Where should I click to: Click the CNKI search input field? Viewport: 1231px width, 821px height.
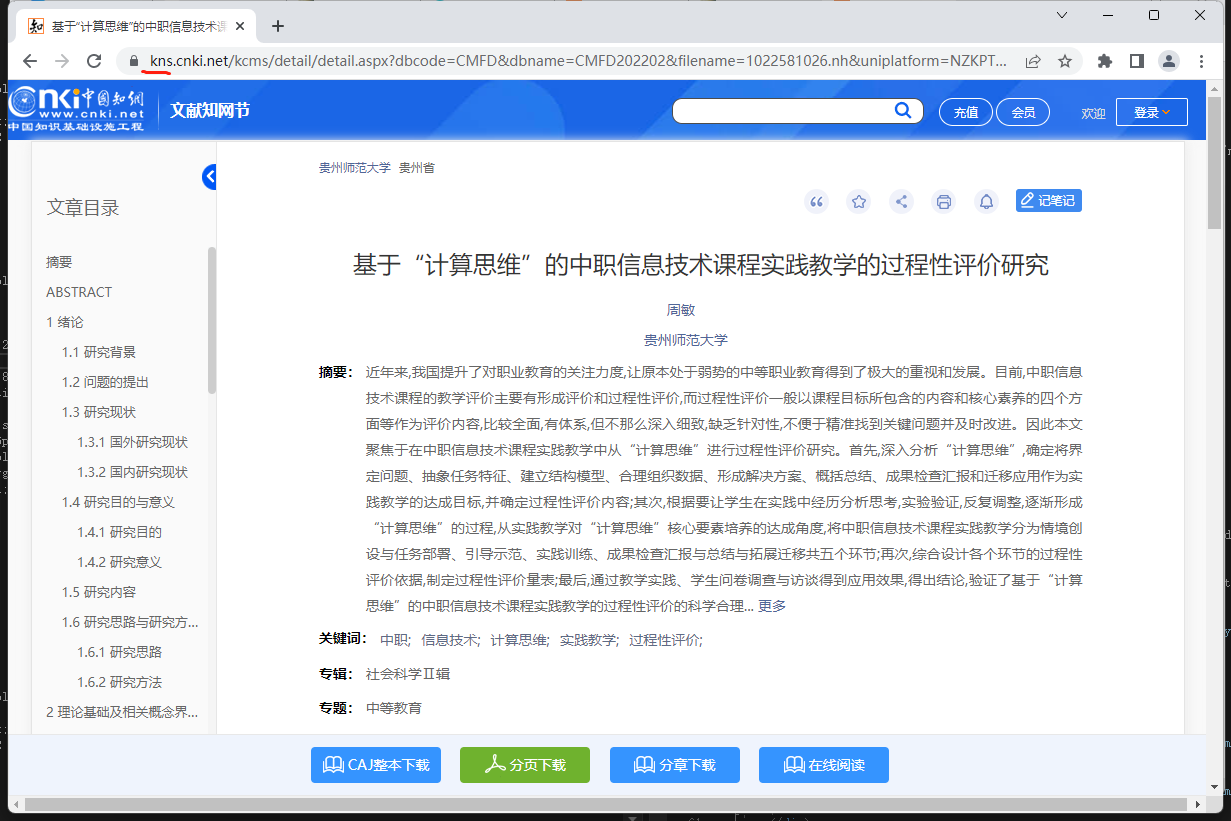point(782,111)
